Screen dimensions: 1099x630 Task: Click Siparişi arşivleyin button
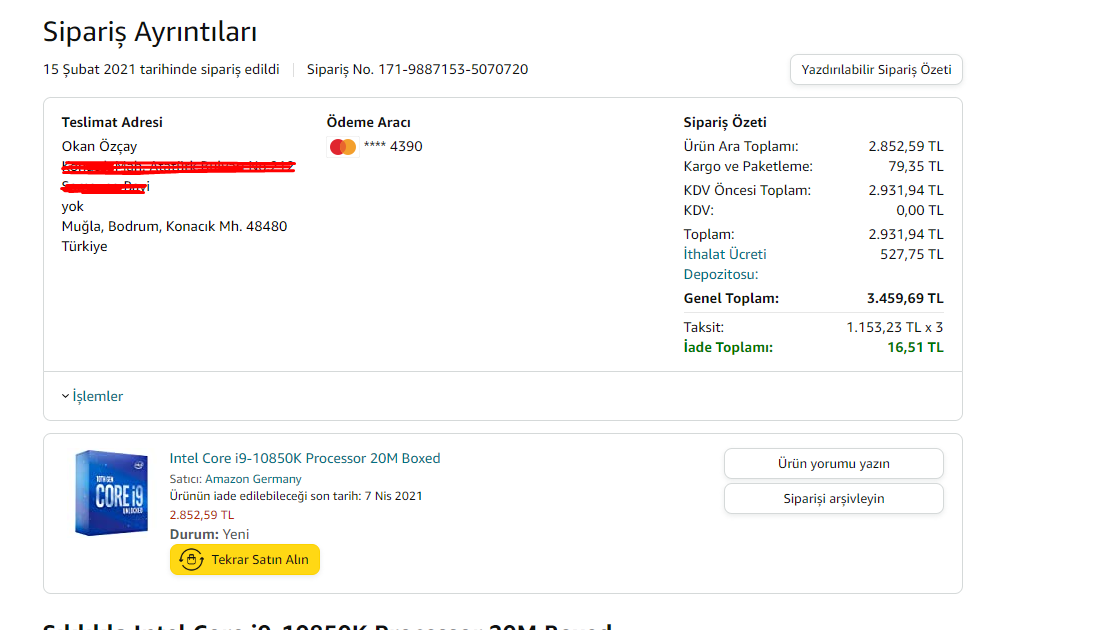click(833, 498)
